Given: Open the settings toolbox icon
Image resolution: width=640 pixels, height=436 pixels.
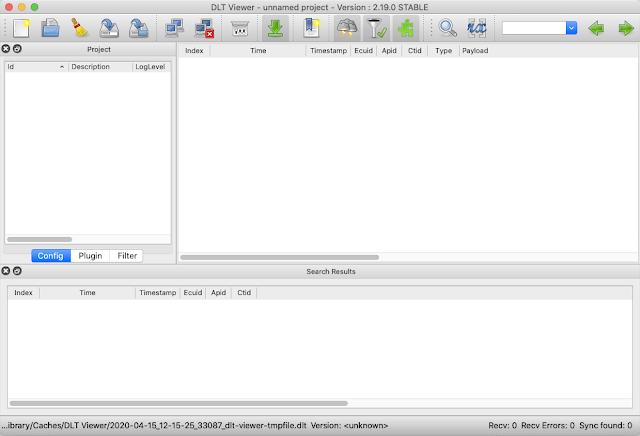Looking at the screenshot, I should point(240,28).
